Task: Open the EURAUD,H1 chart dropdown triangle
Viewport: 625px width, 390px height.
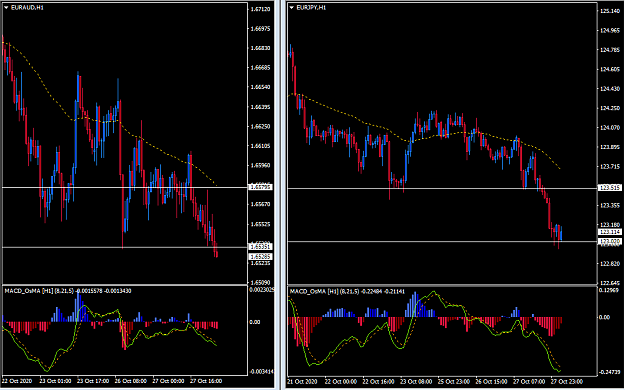Action: 6,8
